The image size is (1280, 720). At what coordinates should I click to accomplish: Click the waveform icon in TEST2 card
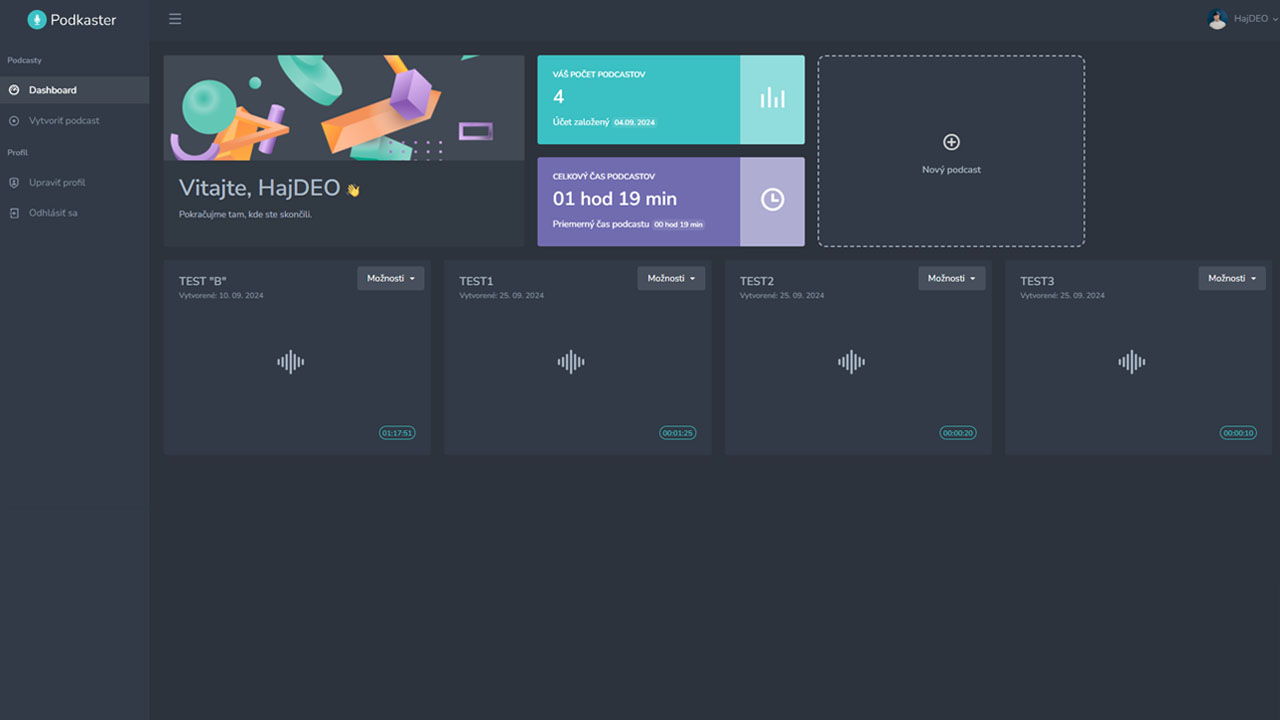click(x=851, y=362)
